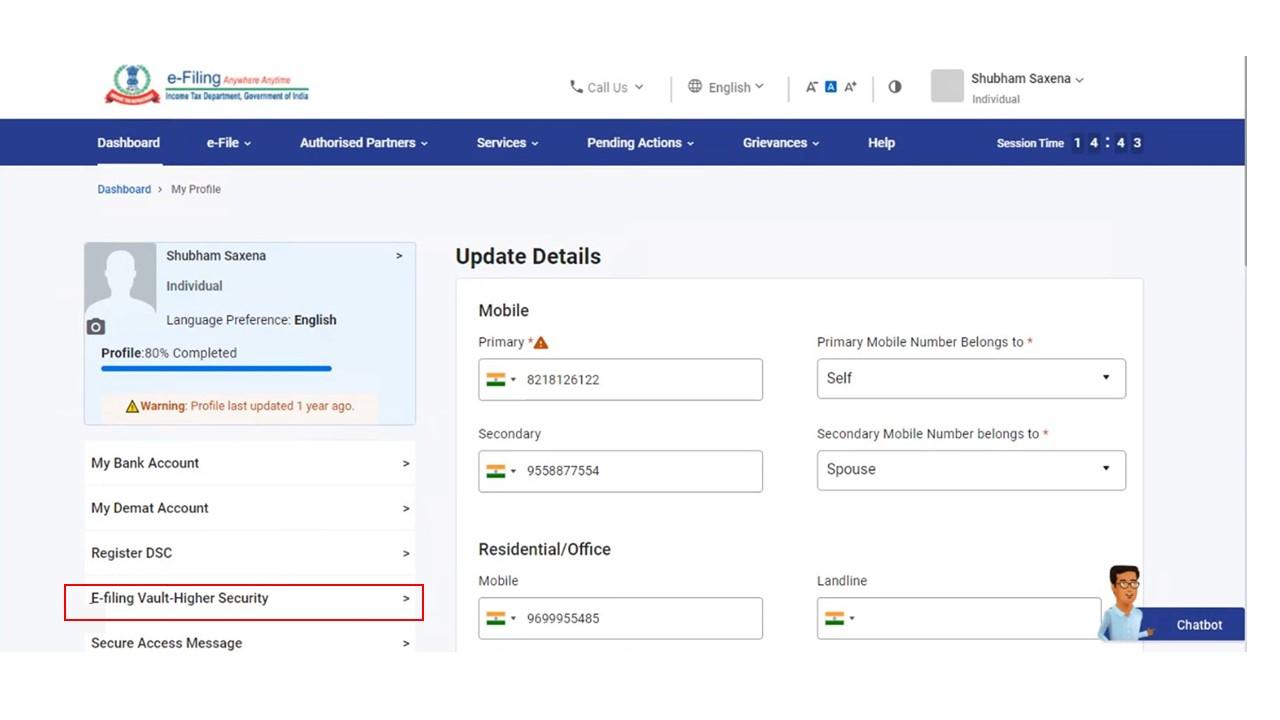Click the profile completion progress bar

click(216, 369)
